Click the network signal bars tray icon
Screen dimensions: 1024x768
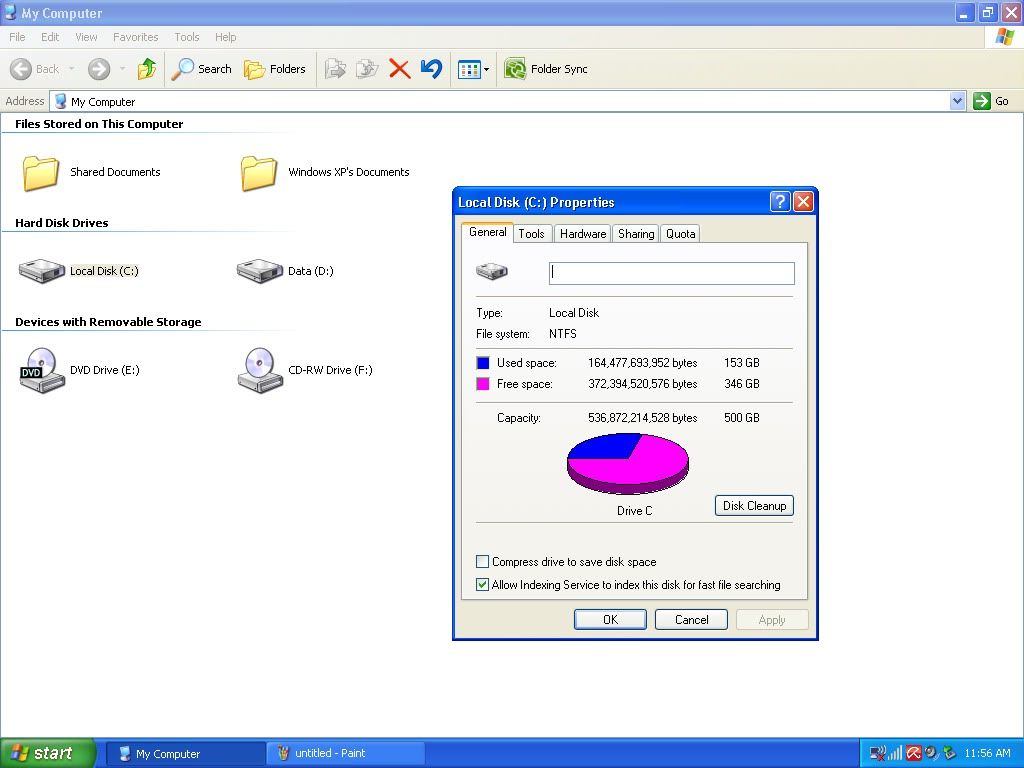click(895, 754)
